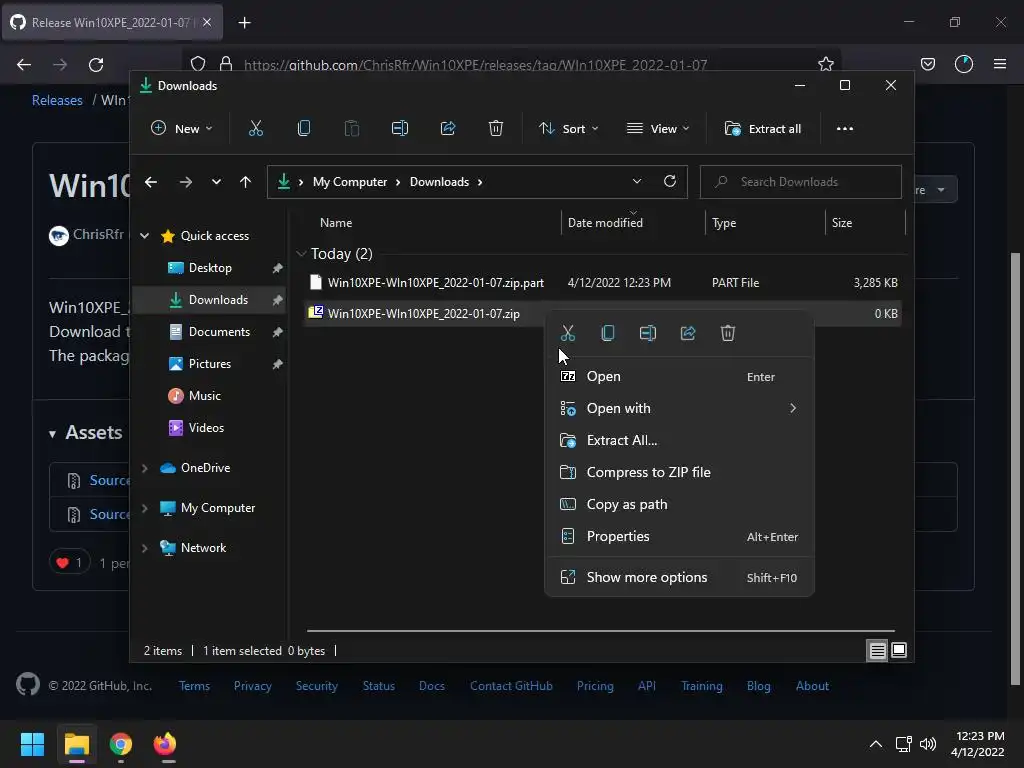Choose Compress to ZIP file
This screenshot has width=1024, height=768.
tap(679, 473)
